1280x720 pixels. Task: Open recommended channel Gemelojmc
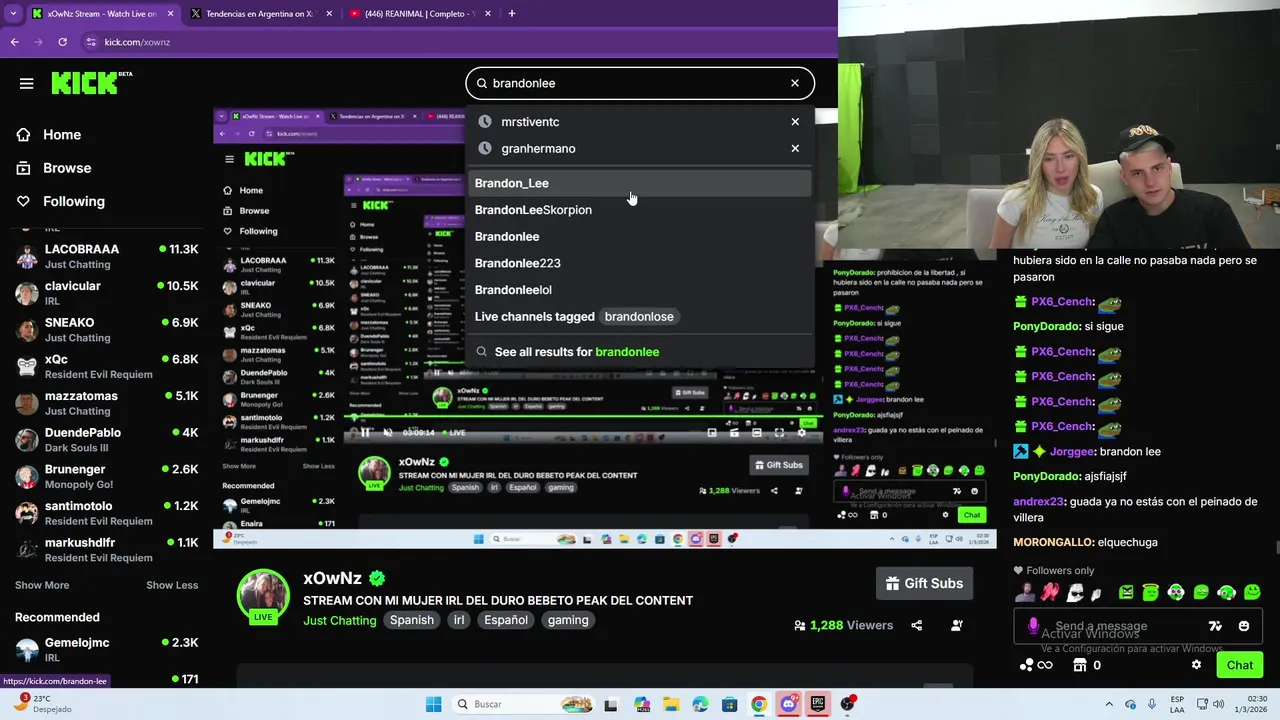coord(106,649)
